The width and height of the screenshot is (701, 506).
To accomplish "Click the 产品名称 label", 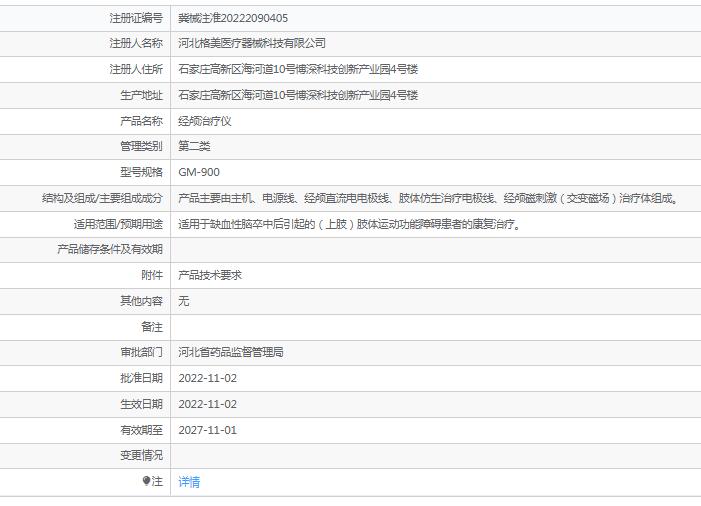I will click(x=142, y=121).
